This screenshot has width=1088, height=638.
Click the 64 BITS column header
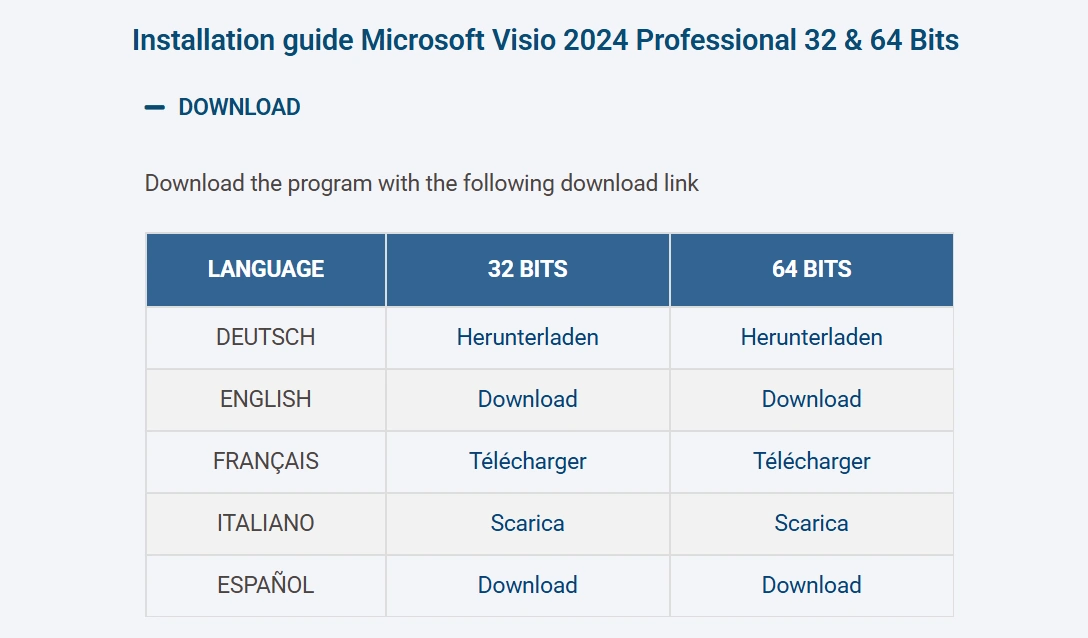click(x=811, y=269)
